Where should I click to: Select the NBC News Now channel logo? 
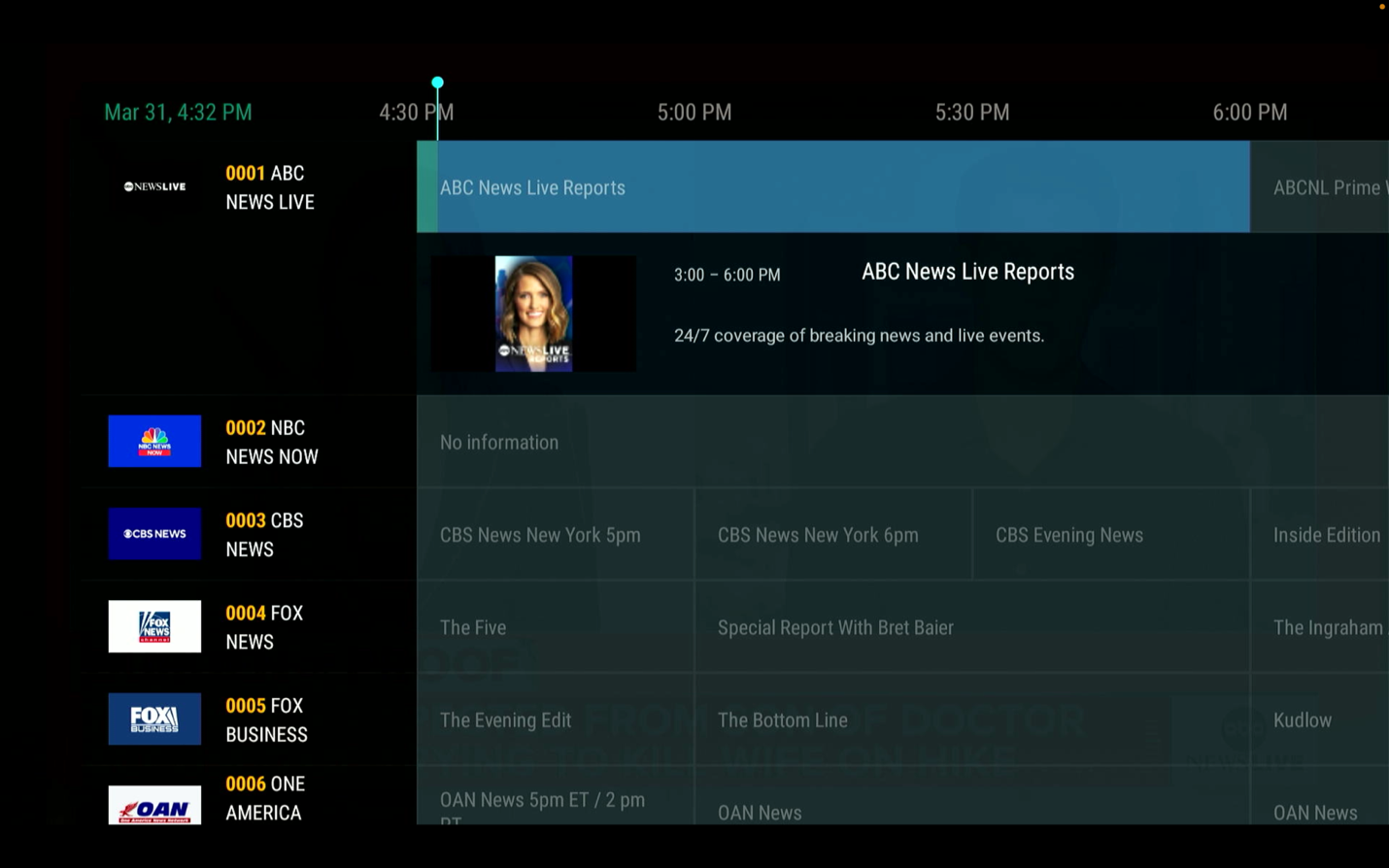[x=154, y=441]
